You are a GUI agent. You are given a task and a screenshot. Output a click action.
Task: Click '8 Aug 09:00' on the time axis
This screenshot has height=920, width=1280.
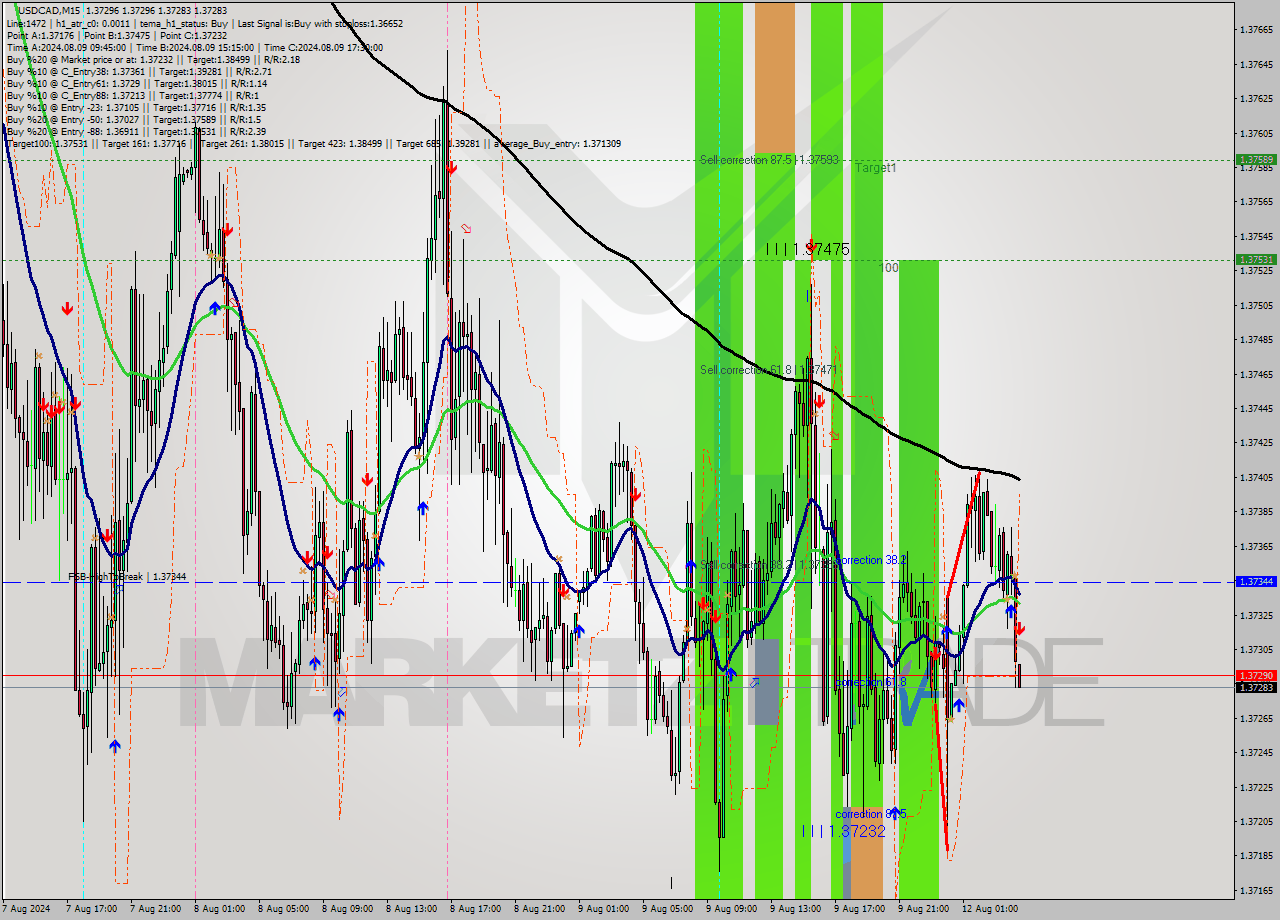(347, 909)
